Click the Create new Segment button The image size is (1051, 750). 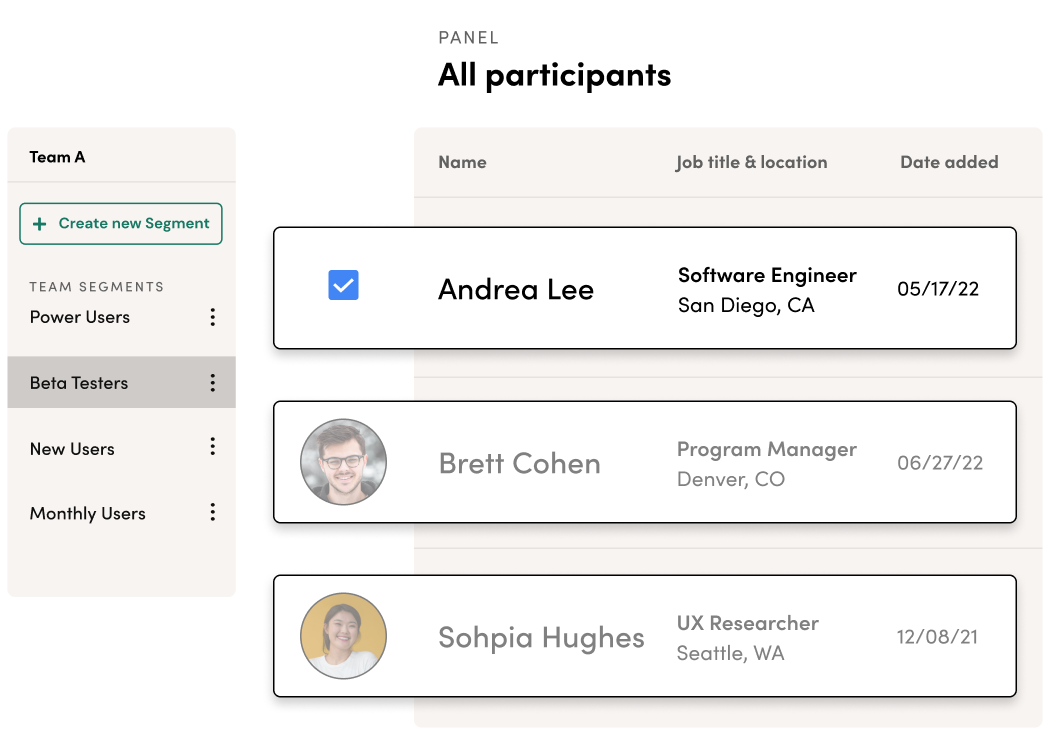point(120,223)
